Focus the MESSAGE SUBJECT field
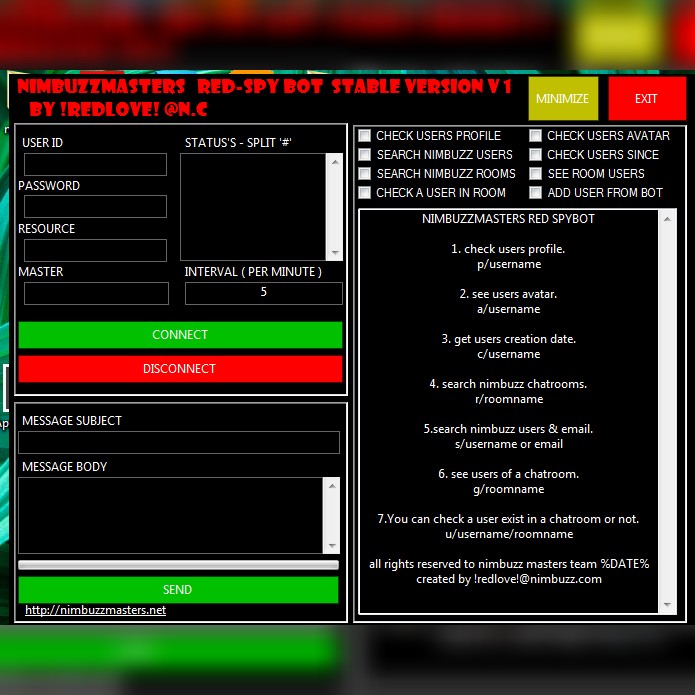Viewport: 695px width, 695px height. point(179,442)
